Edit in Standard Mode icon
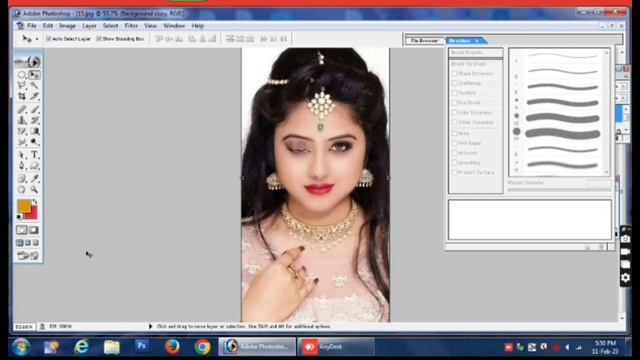 [x=22, y=230]
